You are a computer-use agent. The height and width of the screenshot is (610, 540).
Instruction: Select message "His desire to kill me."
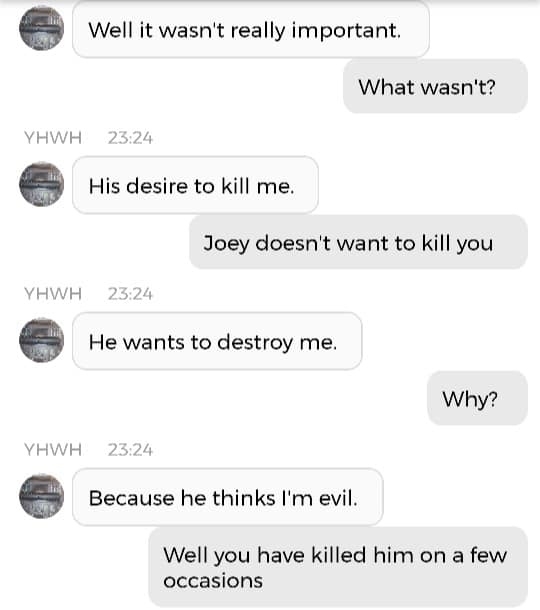pos(195,185)
